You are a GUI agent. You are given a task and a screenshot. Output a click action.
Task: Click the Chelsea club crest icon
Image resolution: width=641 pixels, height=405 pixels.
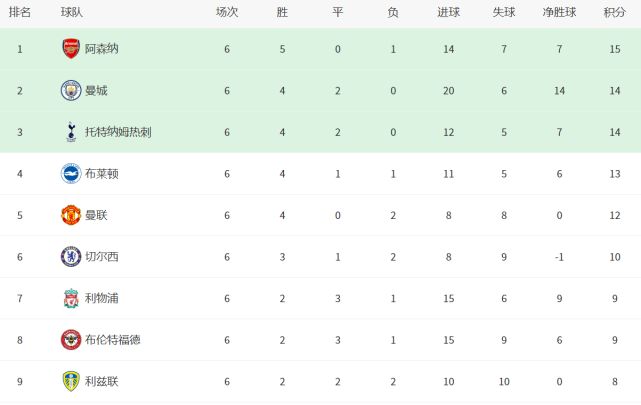[71, 257]
